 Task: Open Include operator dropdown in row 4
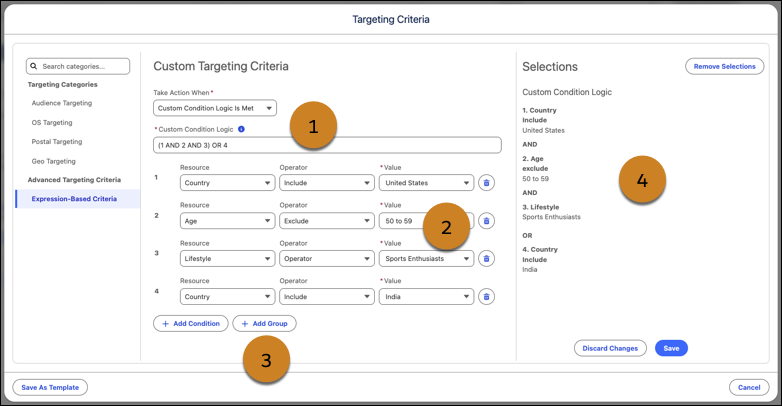[x=327, y=297]
